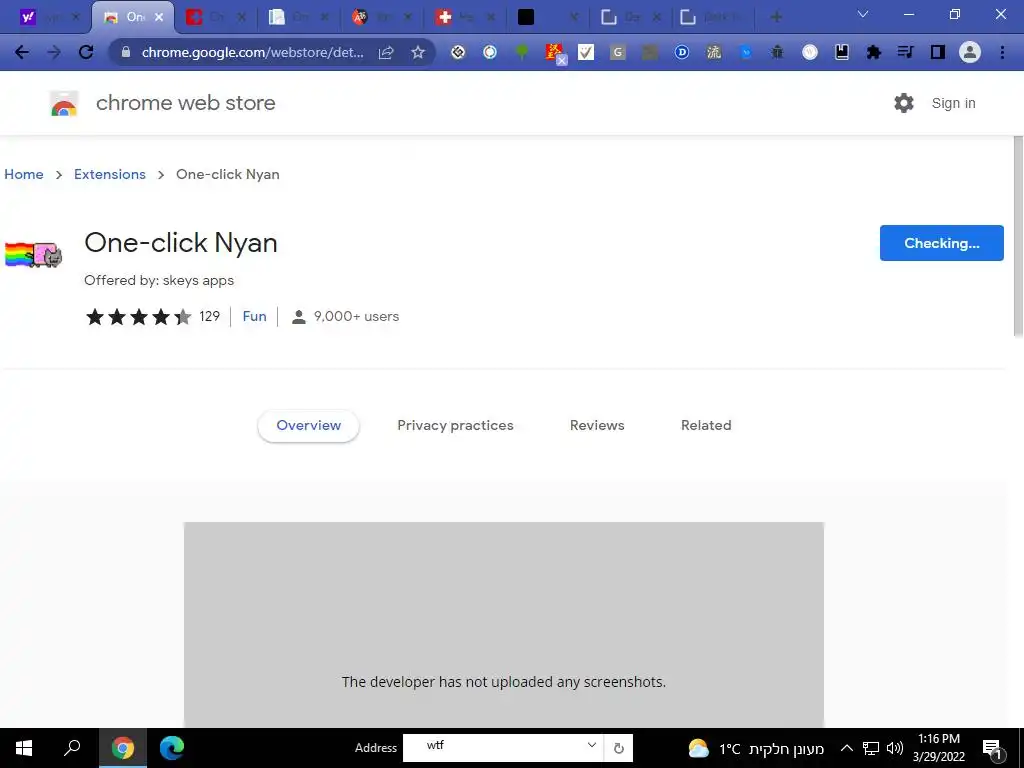The width and height of the screenshot is (1024, 768).
Task: Close the active Web Store tab
Action: pyautogui.click(x=159, y=18)
